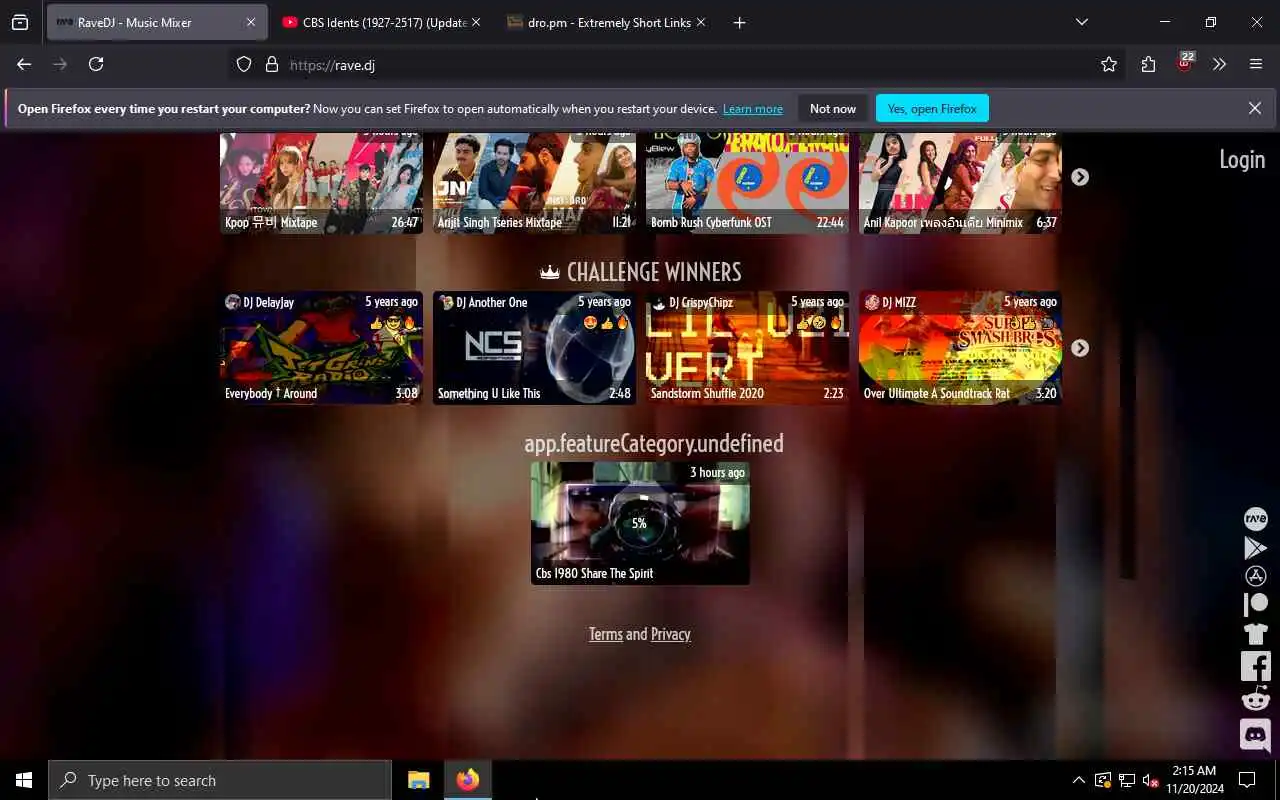The height and width of the screenshot is (800, 1280).
Task: Open the Rave app icon link
Action: coord(1255,518)
